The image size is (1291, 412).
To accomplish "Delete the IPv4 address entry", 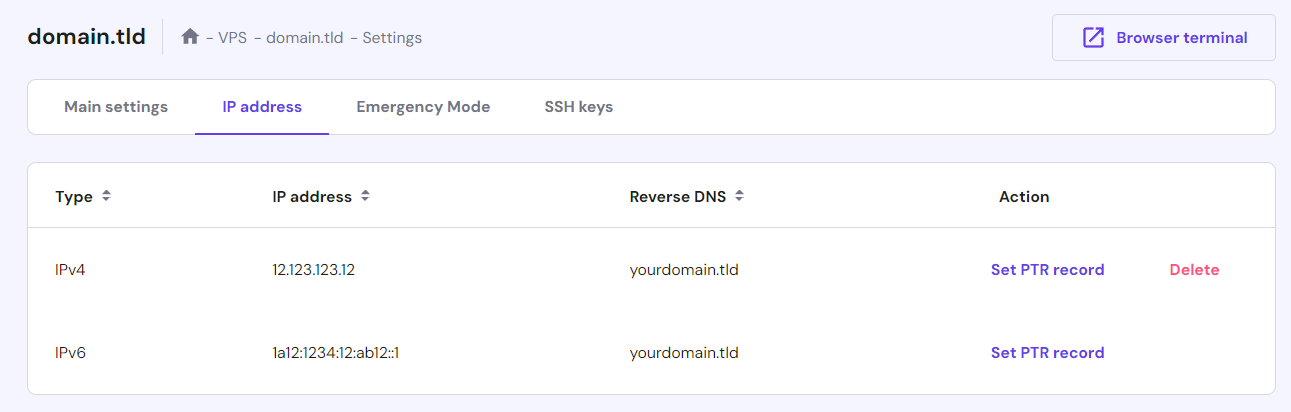I will click(x=1194, y=270).
